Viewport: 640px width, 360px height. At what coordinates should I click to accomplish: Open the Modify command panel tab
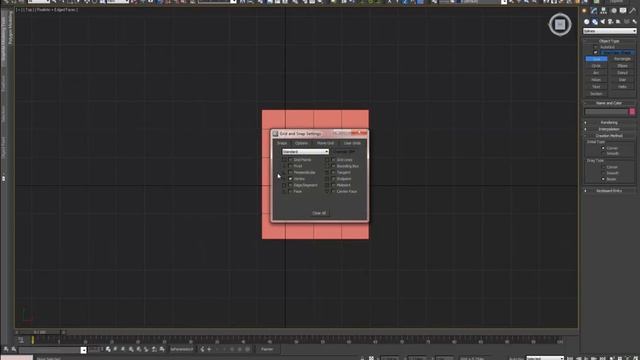594,11
